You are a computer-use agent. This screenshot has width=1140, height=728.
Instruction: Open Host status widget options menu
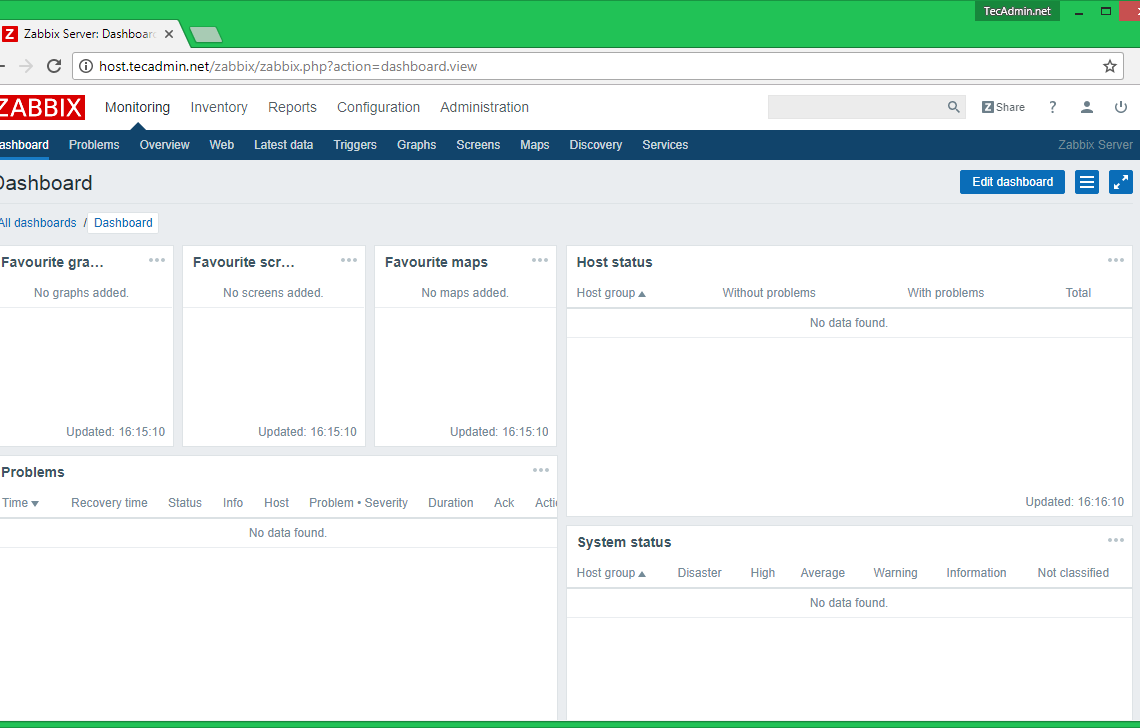[x=1116, y=261]
